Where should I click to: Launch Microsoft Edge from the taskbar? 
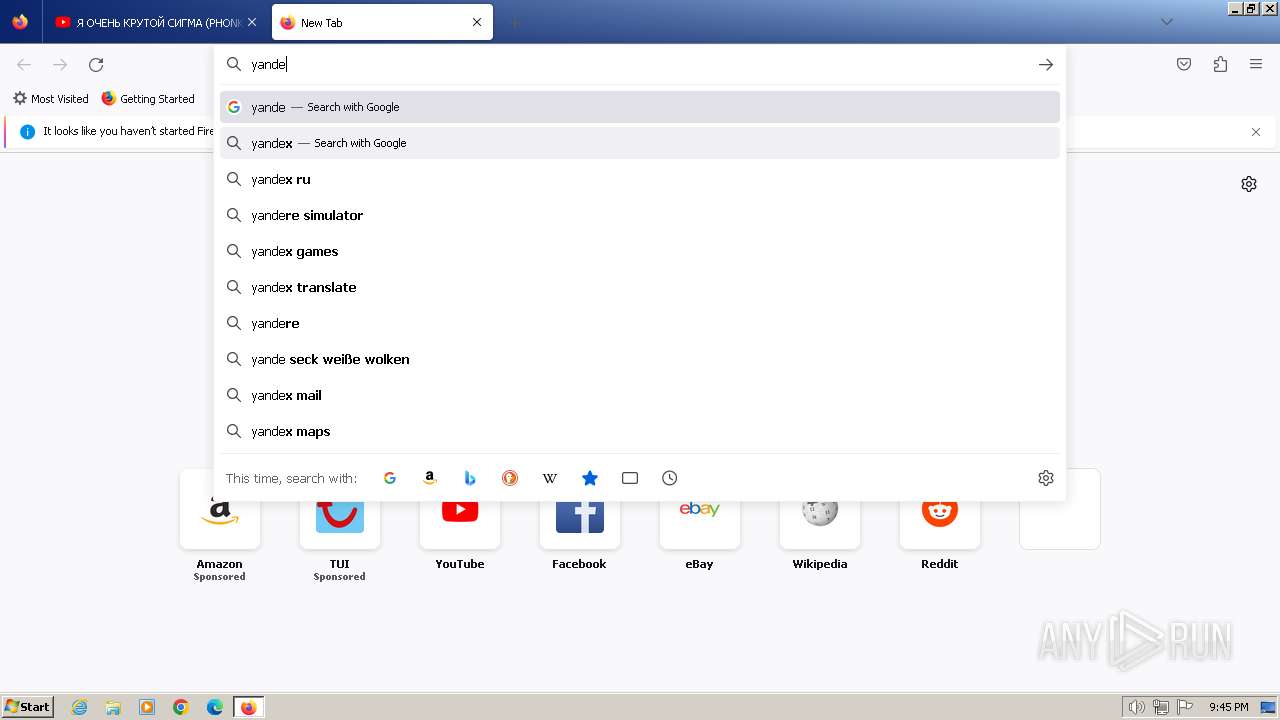pyautogui.click(x=215, y=707)
